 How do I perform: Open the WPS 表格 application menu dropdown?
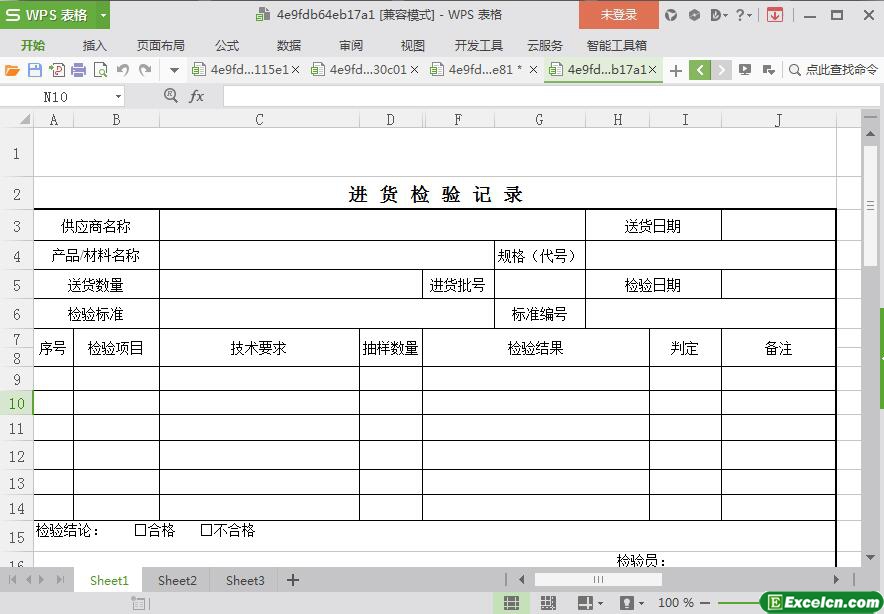[x=103, y=15]
